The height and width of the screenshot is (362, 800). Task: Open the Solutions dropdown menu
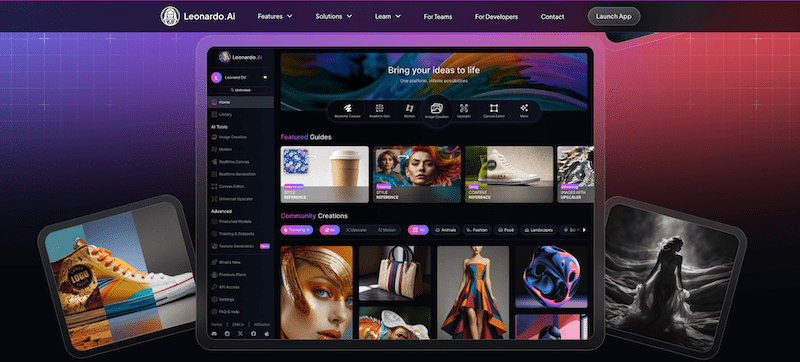click(334, 16)
